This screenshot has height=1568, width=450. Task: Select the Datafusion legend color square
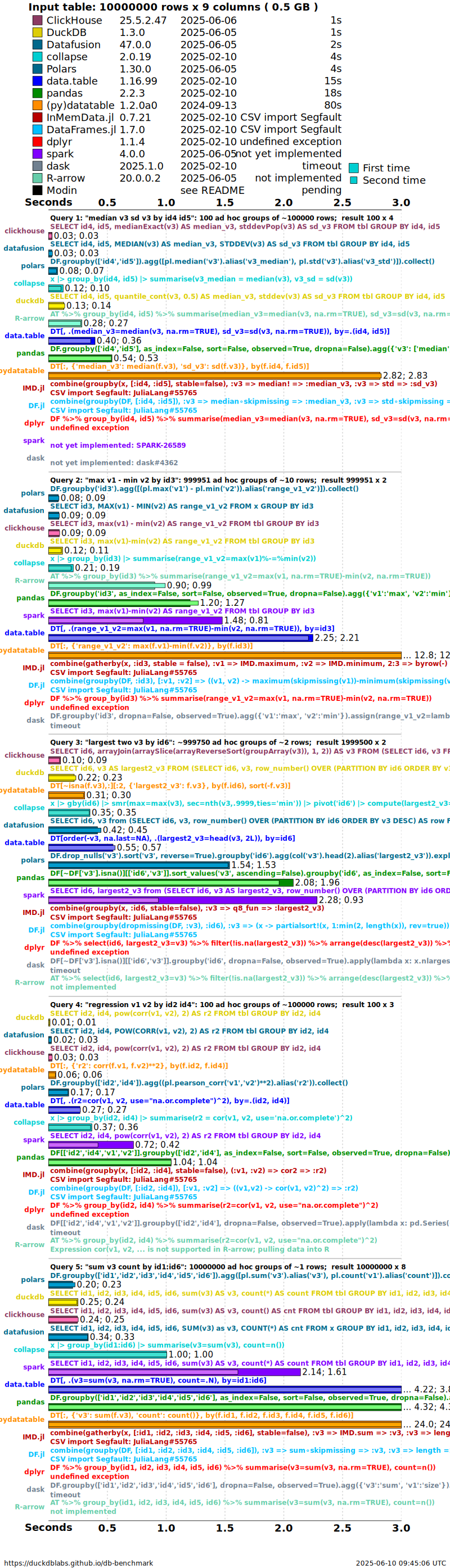(x=37, y=44)
